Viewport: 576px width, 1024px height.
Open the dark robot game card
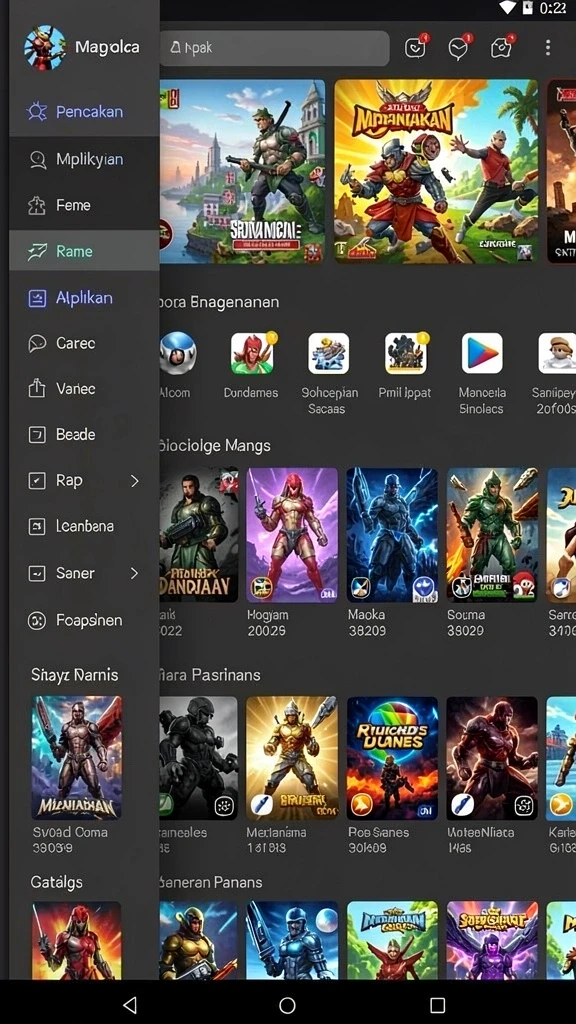(x=199, y=758)
